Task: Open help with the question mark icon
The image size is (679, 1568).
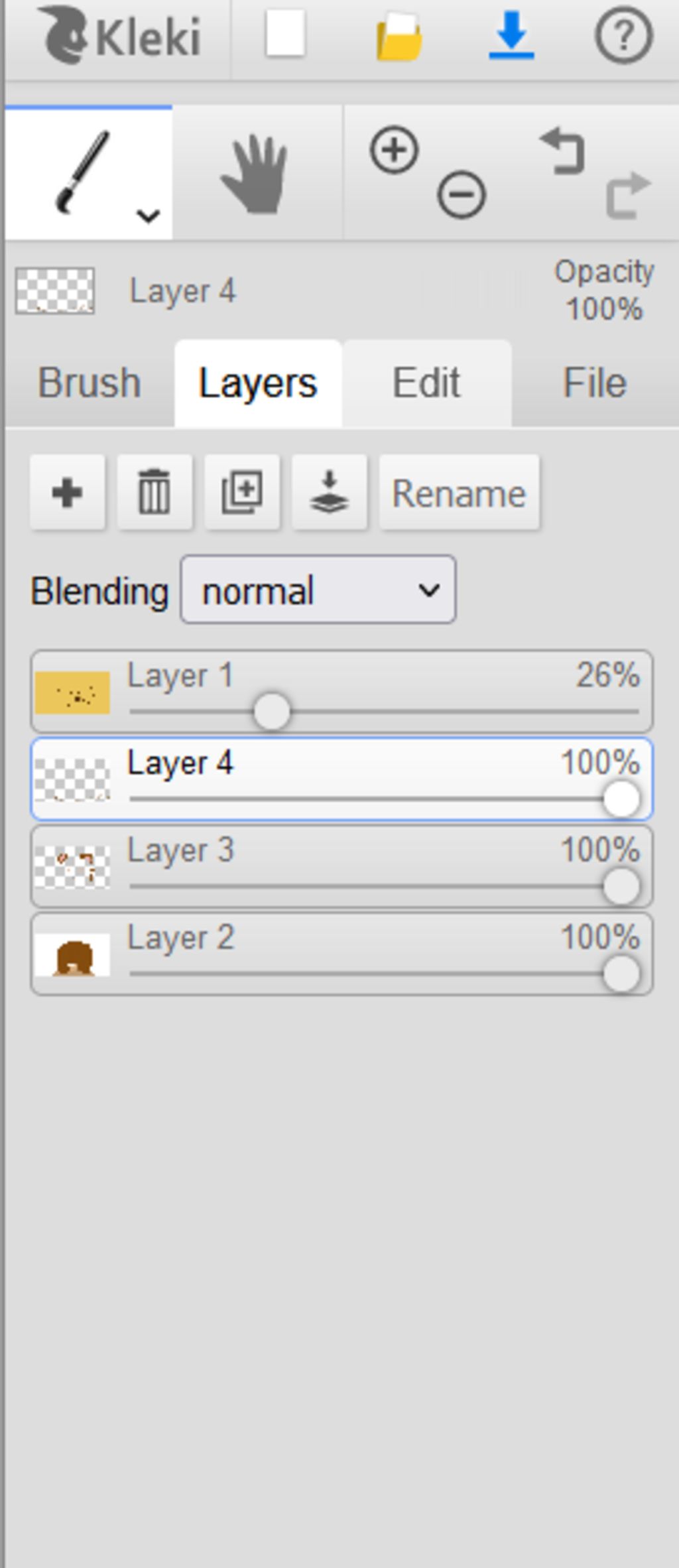Action: point(623,36)
